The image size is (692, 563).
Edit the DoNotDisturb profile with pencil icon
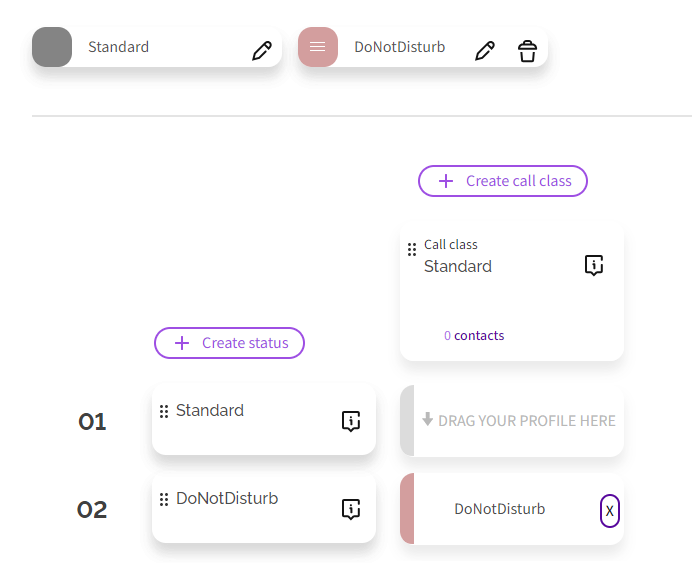pos(485,51)
